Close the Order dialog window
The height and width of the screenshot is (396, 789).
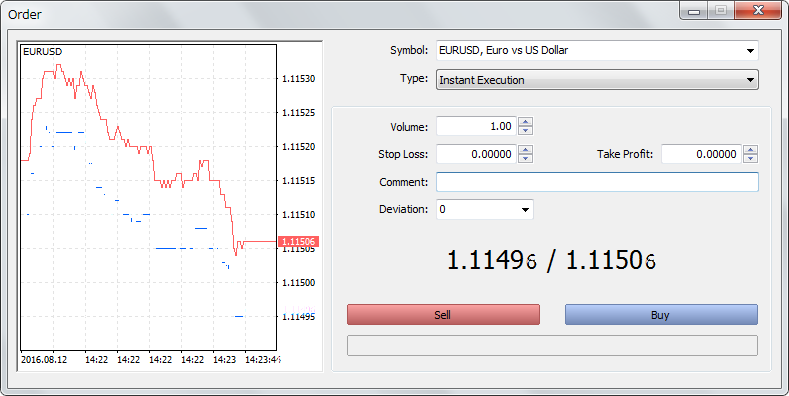pos(759,11)
